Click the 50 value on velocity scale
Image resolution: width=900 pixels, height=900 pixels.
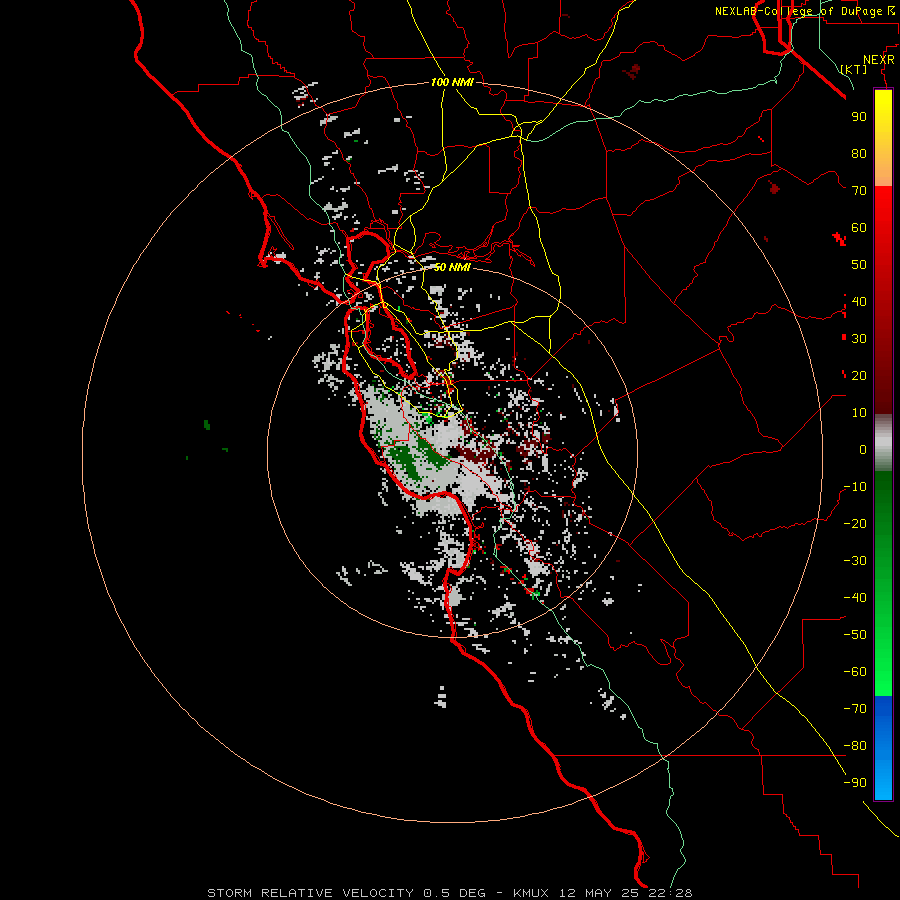[859, 265]
